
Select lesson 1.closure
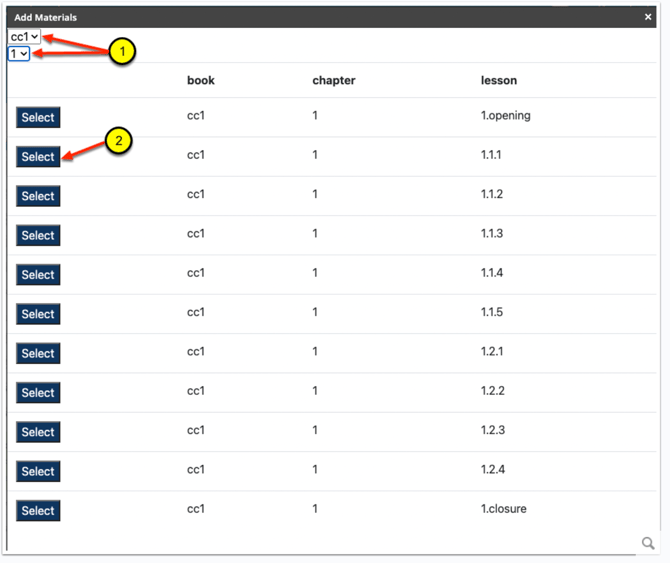(x=38, y=510)
